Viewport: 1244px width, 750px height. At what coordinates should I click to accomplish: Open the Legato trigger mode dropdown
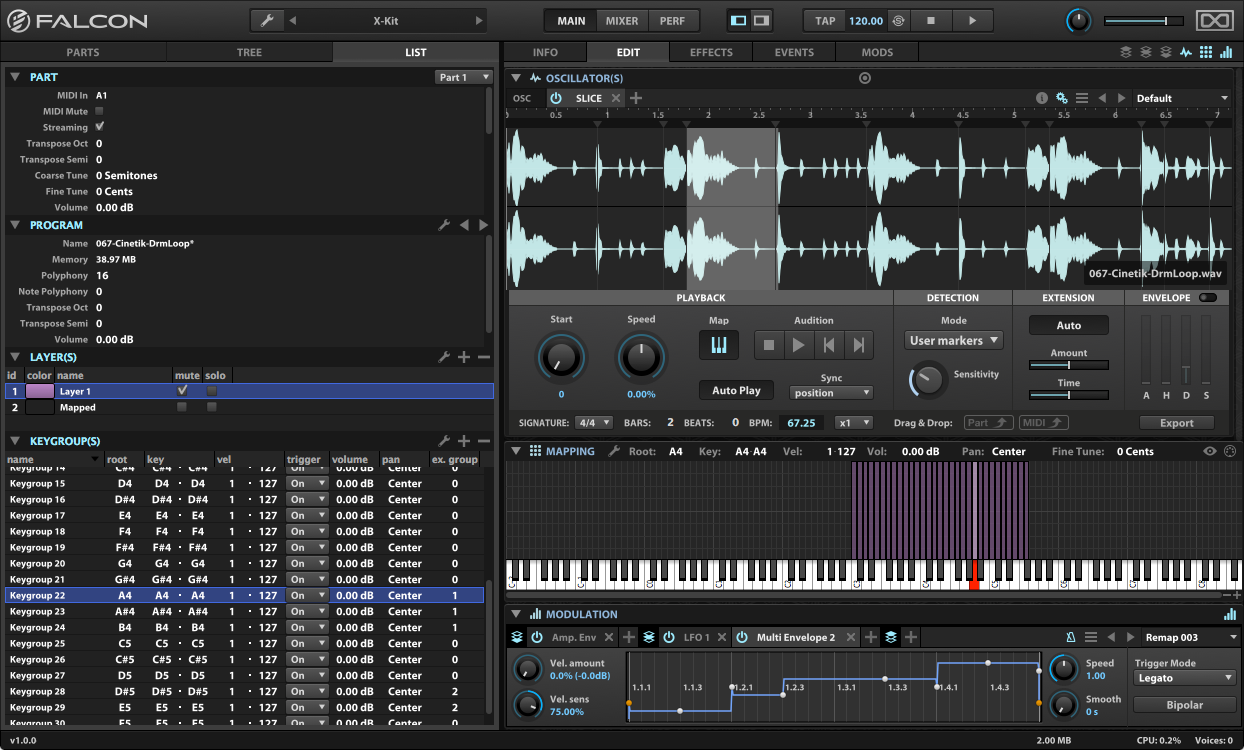1186,678
